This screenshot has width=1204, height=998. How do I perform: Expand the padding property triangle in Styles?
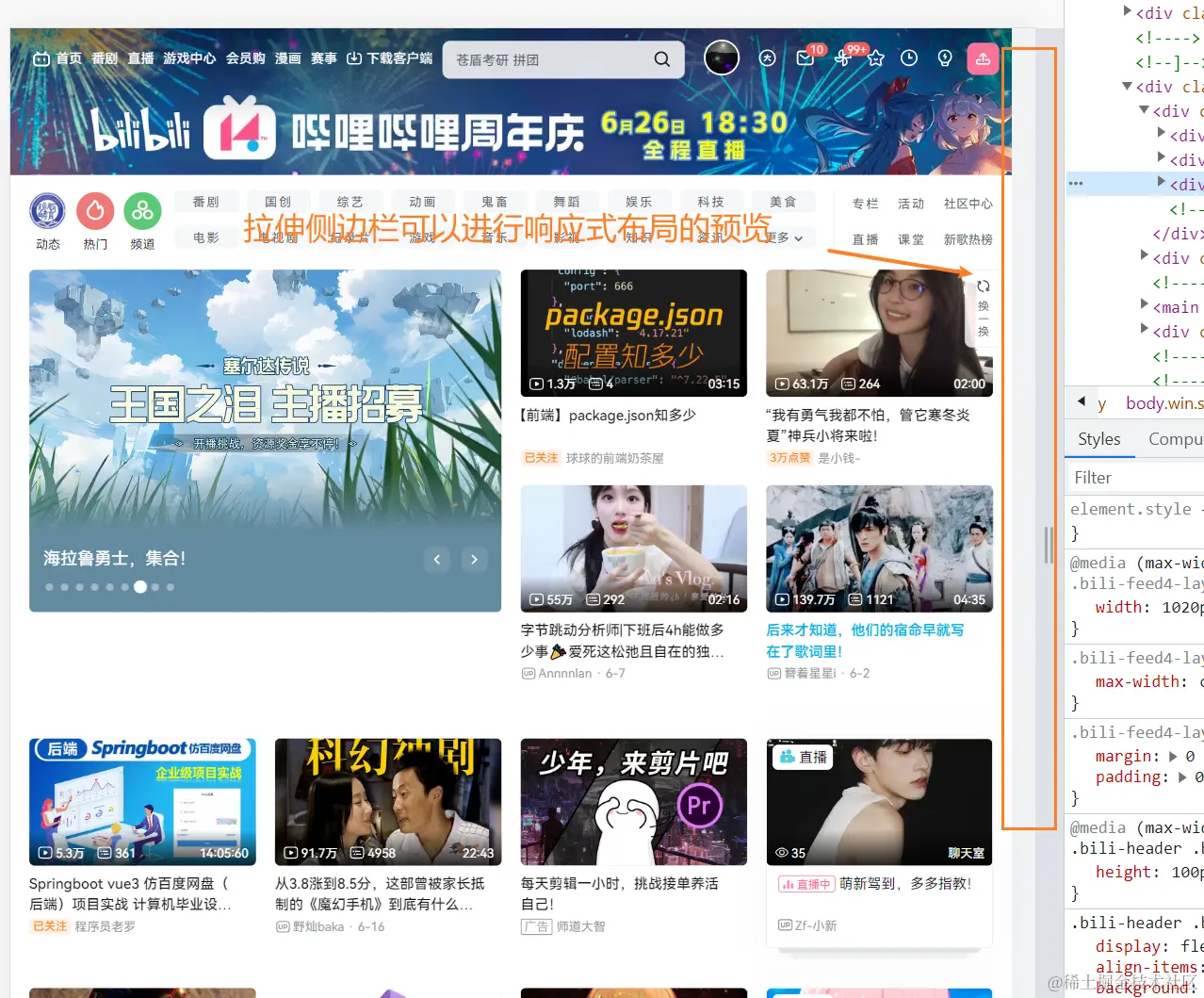tap(1182, 777)
